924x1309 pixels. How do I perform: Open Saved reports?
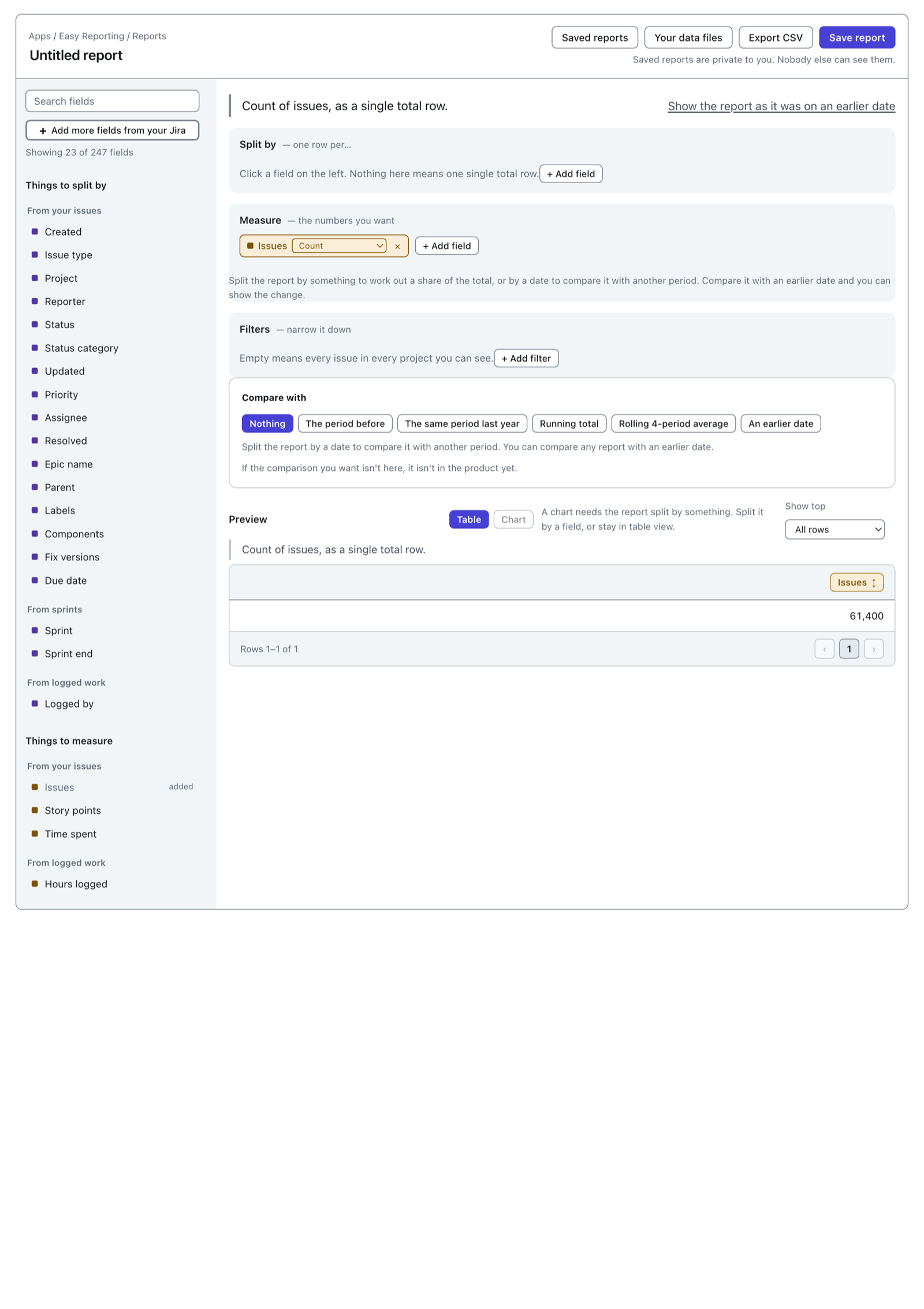[594, 38]
